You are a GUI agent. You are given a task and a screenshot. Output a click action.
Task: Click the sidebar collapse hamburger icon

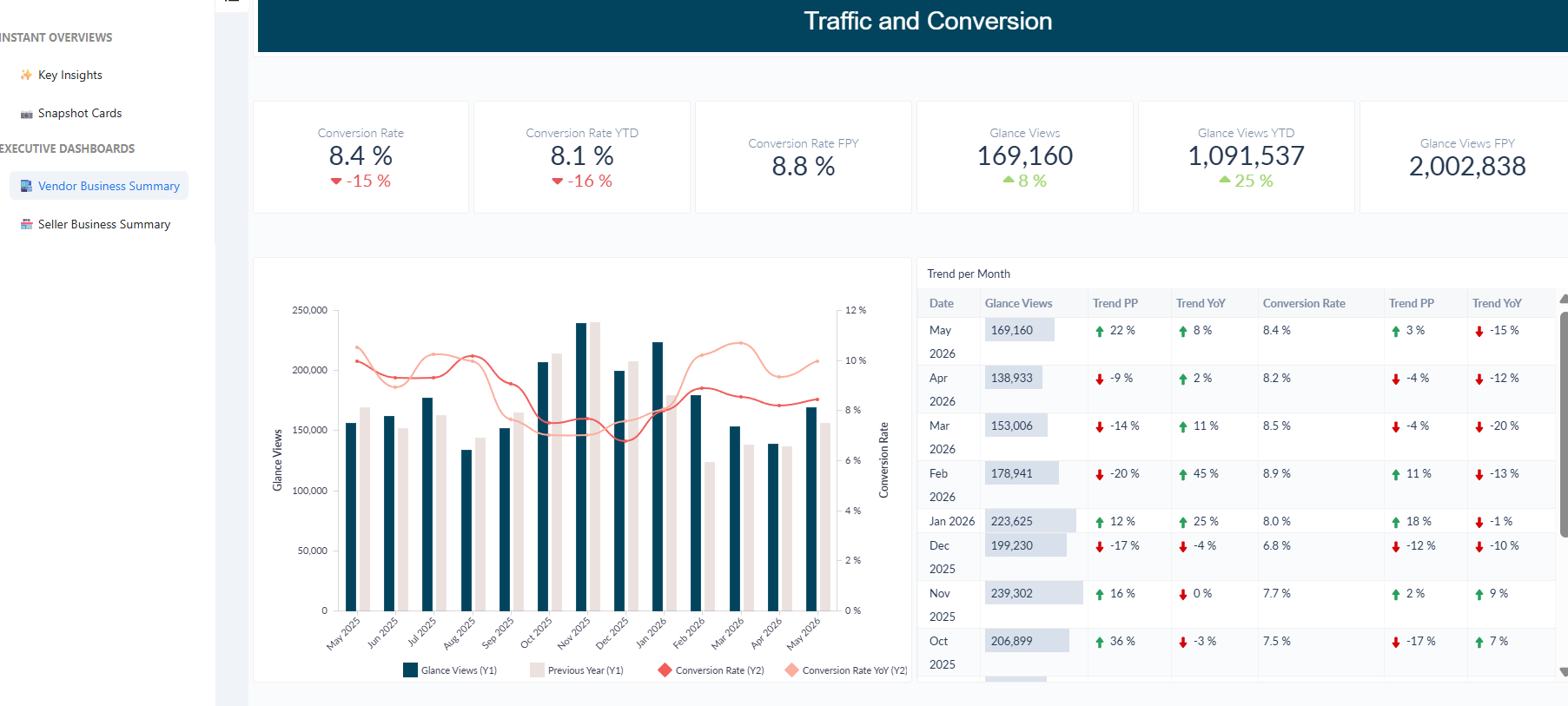point(232,1)
